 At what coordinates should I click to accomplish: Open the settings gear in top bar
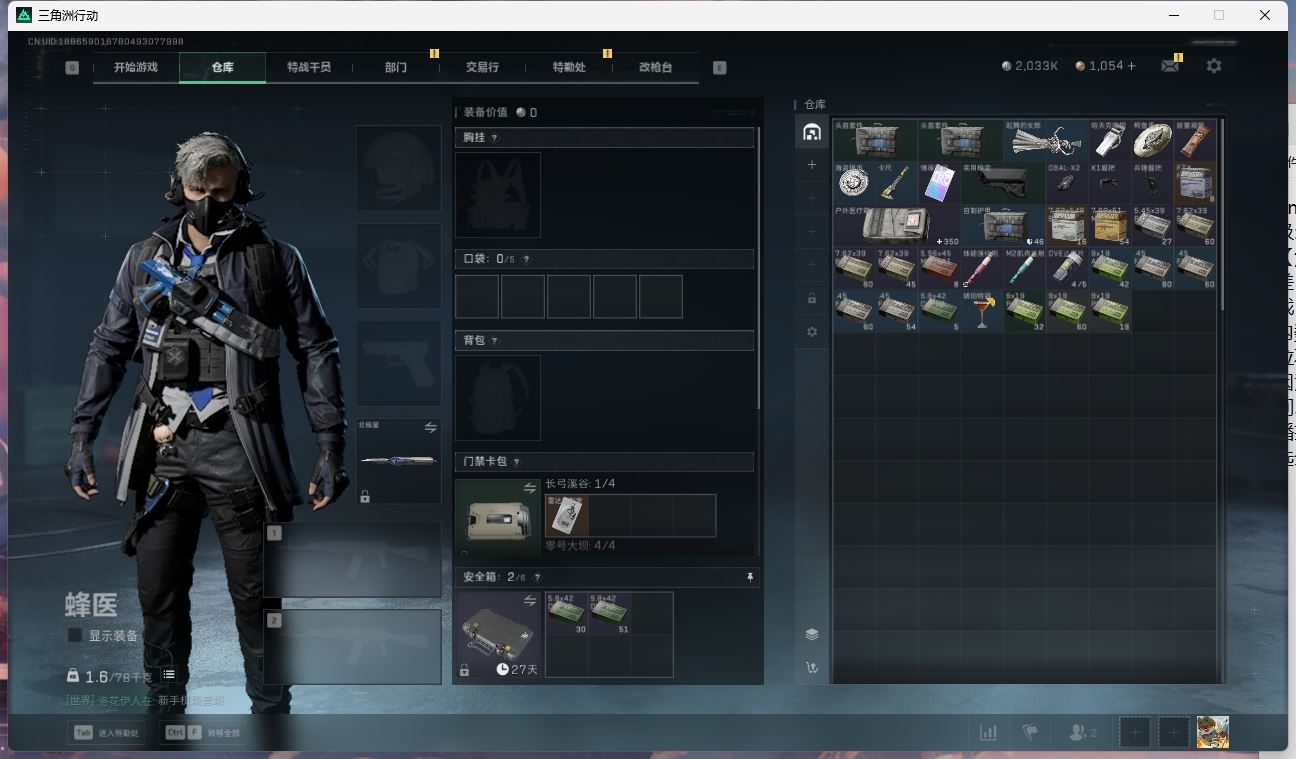pos(1213,66)
